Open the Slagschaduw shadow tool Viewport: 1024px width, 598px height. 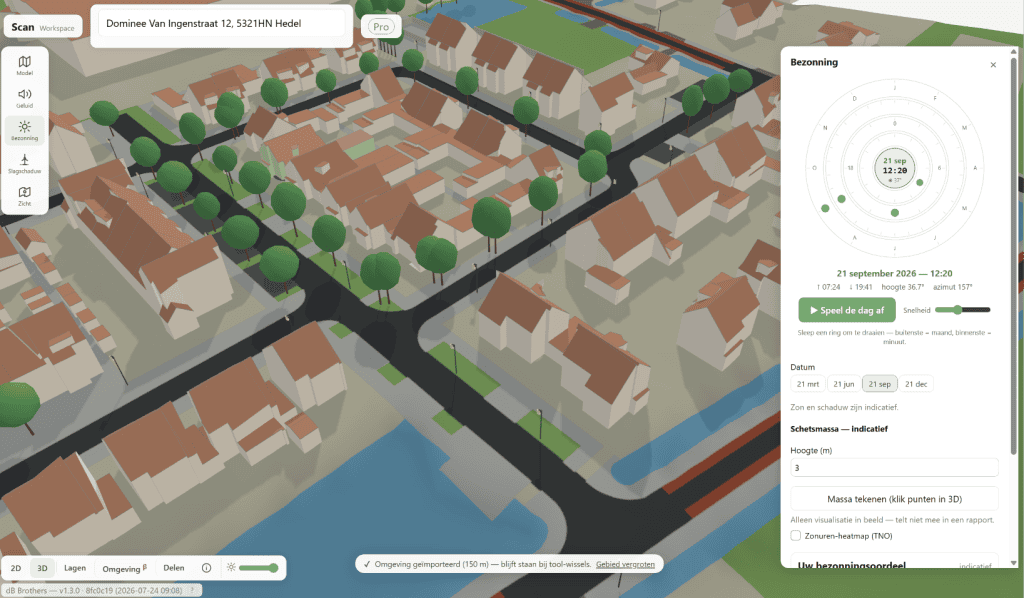(24, 163)
